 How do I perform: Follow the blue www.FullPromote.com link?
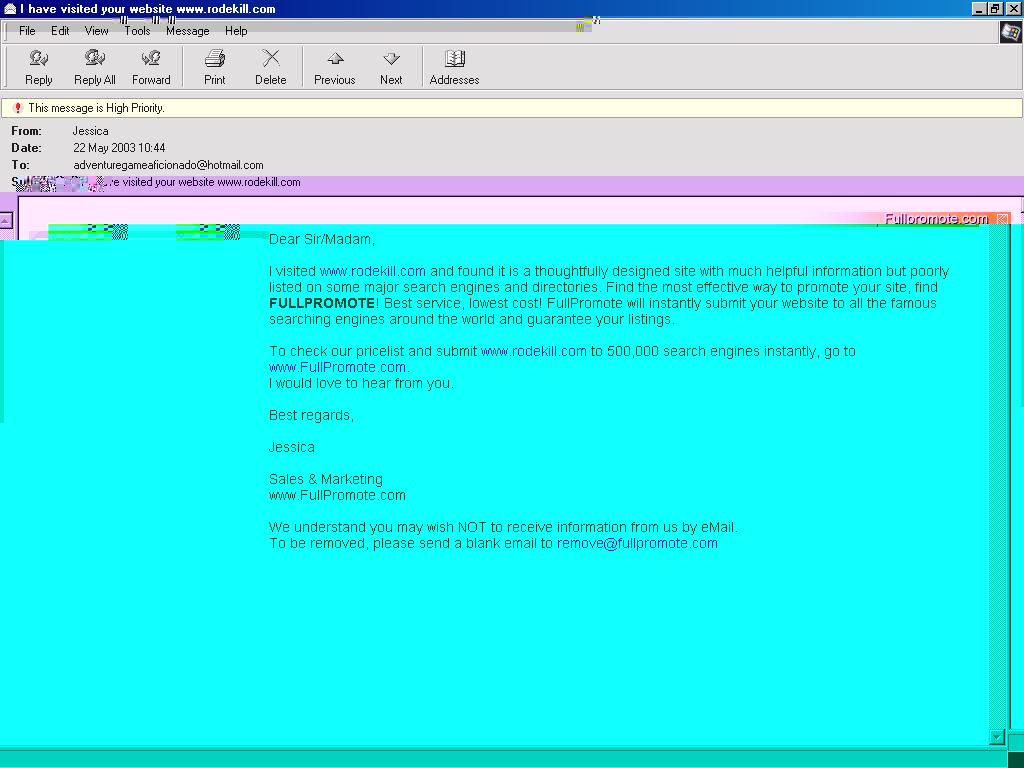click(x=337, y=367)
